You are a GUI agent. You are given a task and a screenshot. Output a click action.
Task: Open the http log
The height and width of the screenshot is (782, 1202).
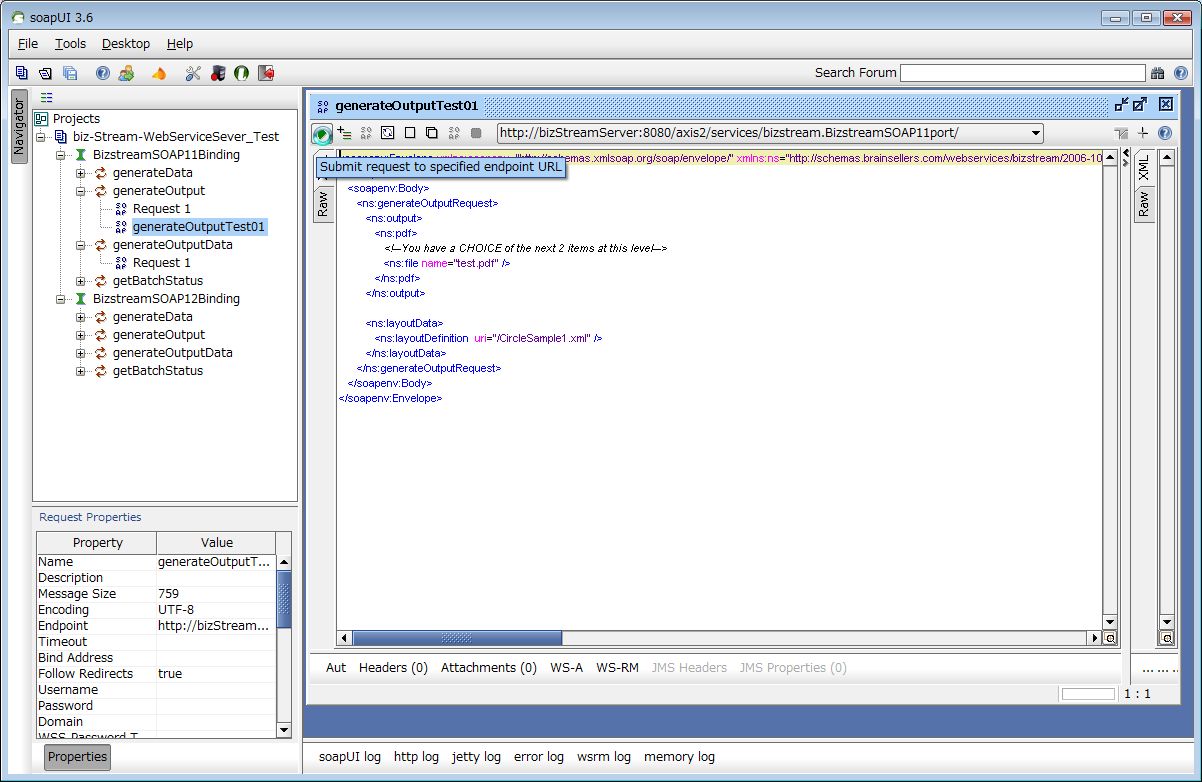tap(416, 757)
